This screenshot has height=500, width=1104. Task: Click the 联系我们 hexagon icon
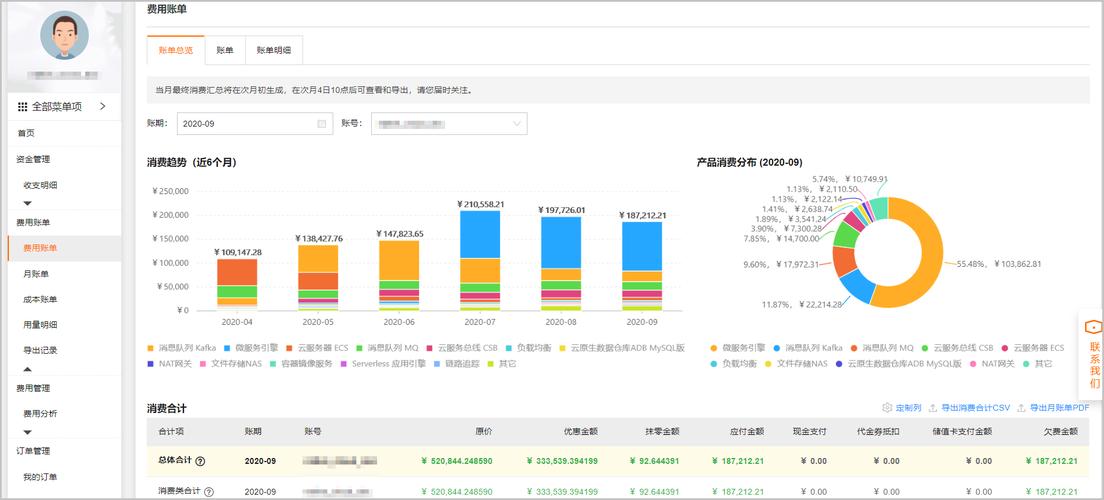pyautogui.click(x=1093, y=327)
